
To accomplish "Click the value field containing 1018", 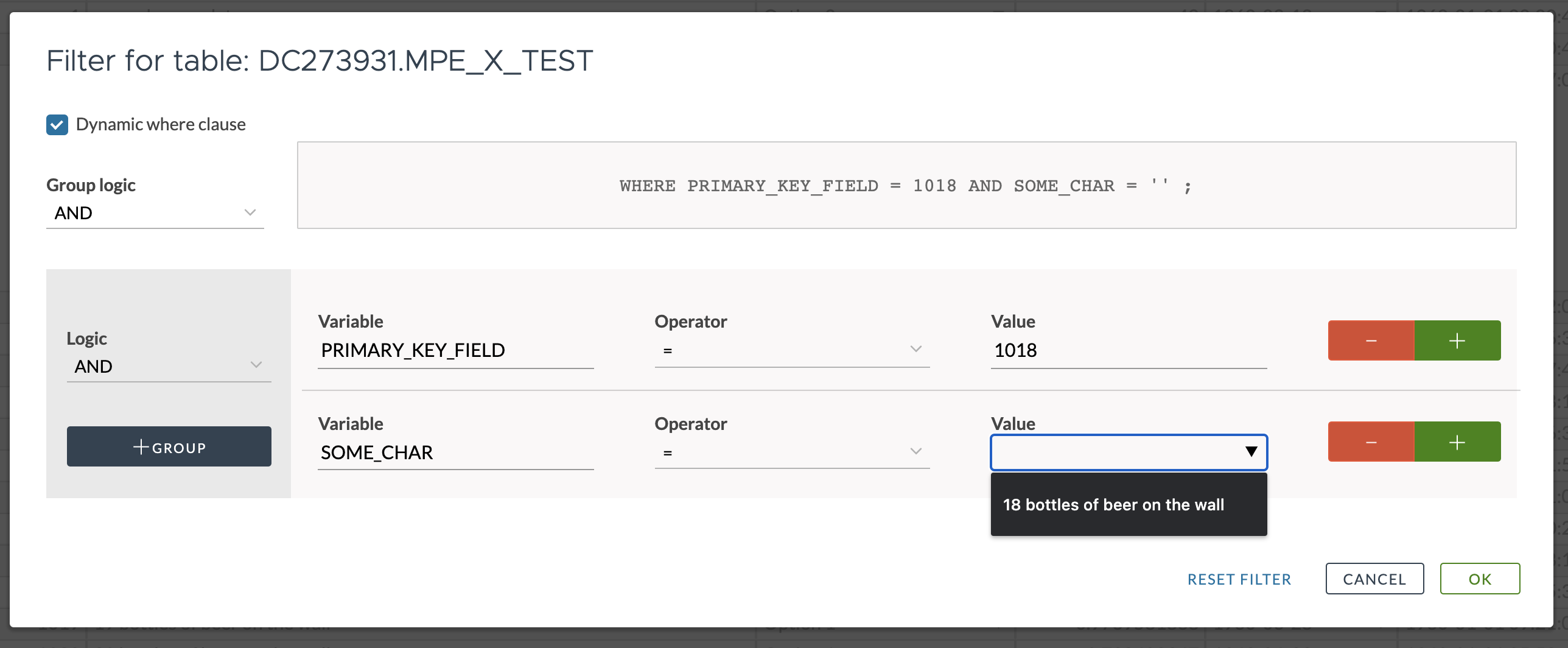I will [x=1128, y=350].
